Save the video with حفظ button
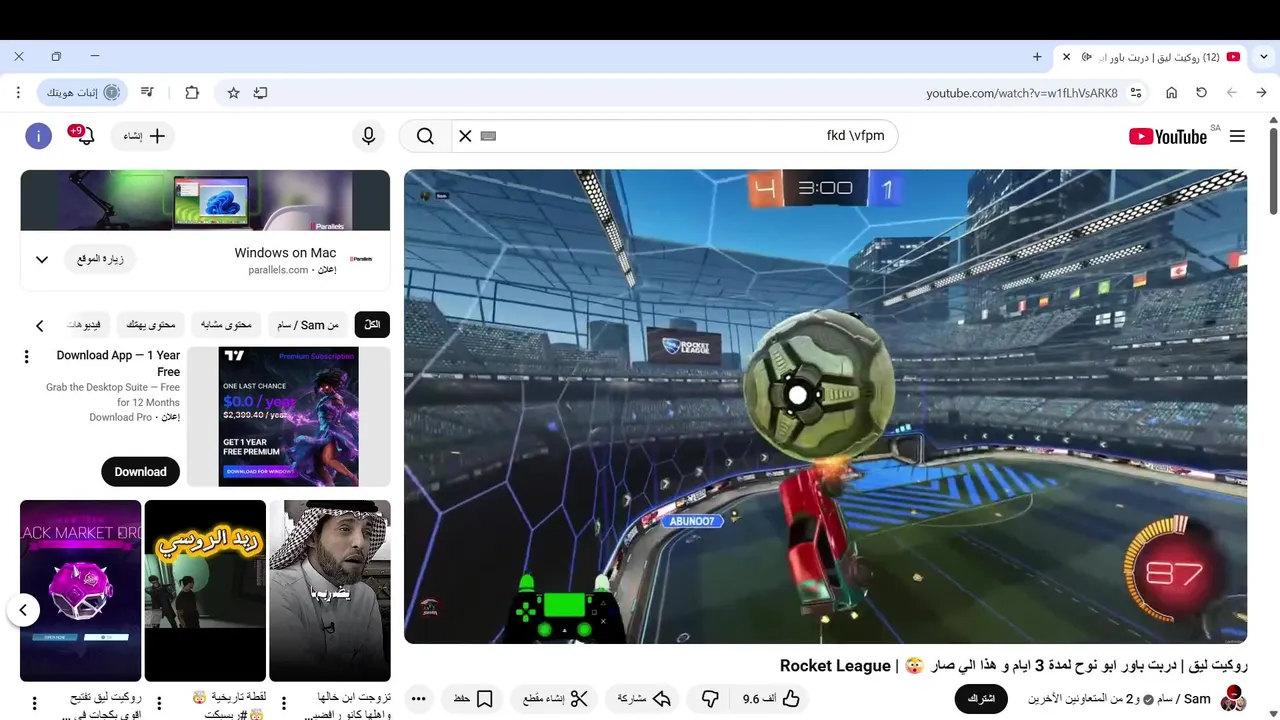 click(472, 698)
